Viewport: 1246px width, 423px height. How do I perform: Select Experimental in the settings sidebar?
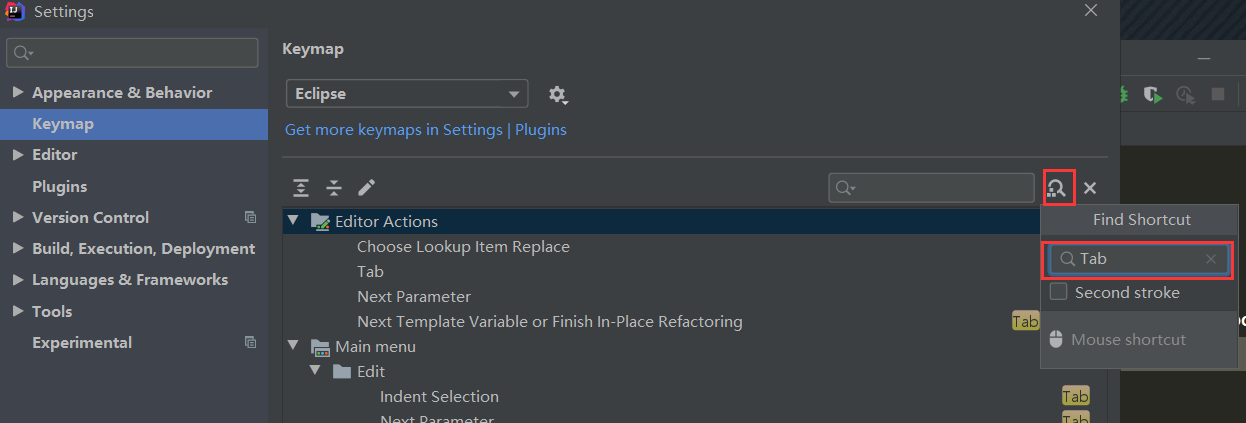coord(81,342)
